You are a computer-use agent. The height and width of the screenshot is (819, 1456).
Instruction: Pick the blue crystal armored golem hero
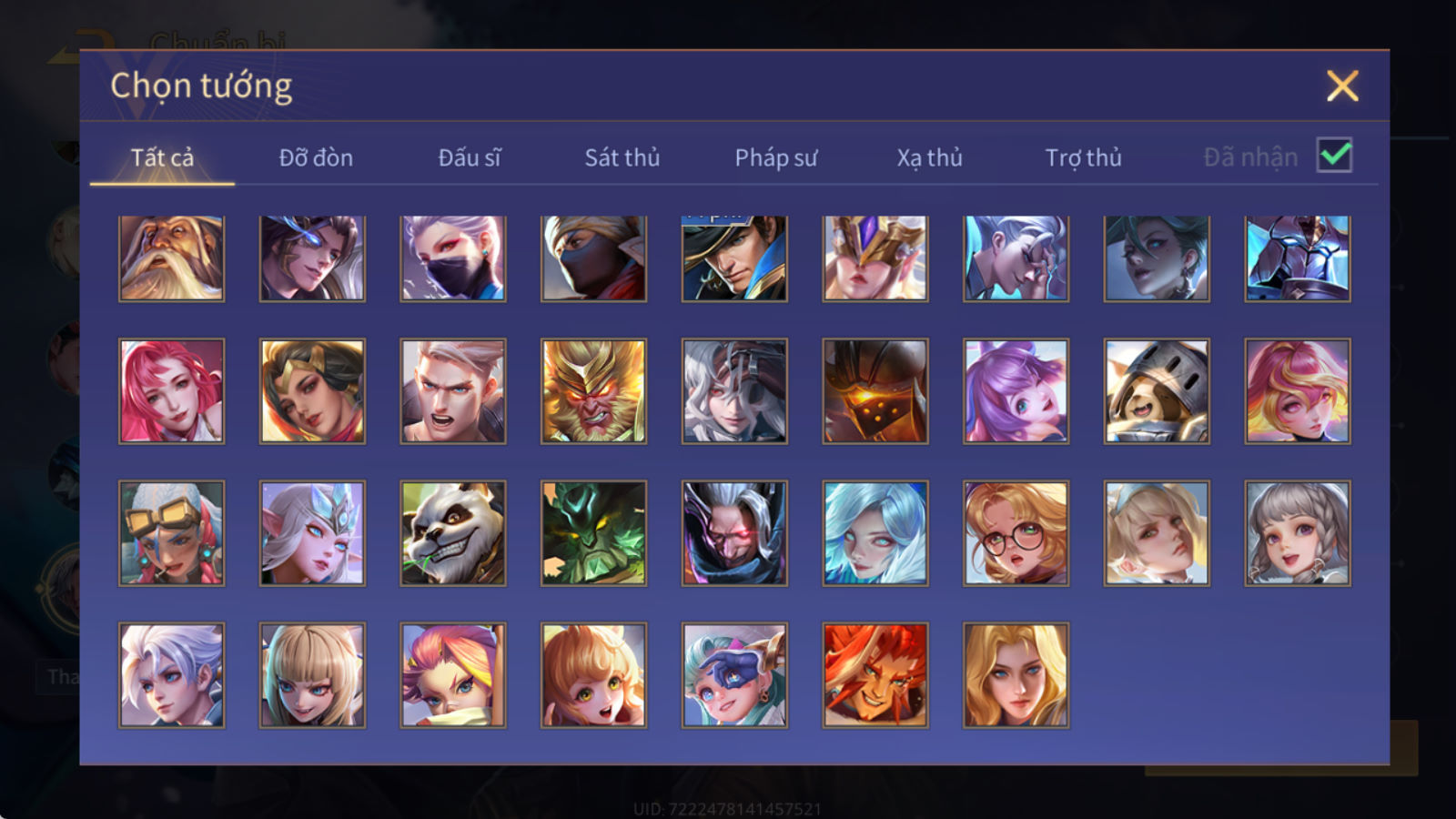coord(1297,258)
